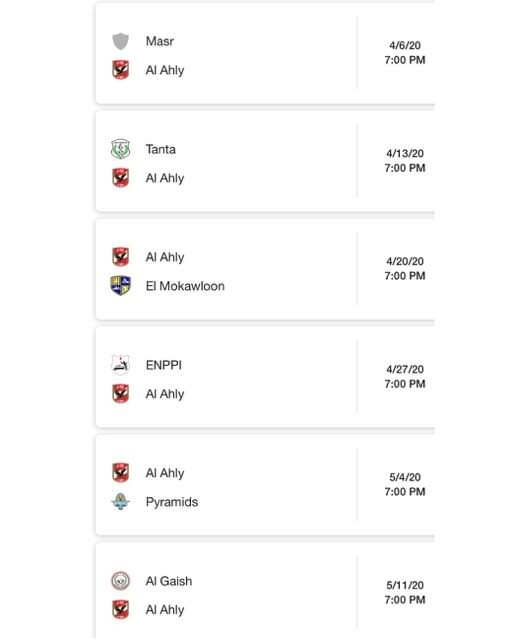
Task: Click the Al Ahly crest under ENPPI
Action: coord(120,393)
